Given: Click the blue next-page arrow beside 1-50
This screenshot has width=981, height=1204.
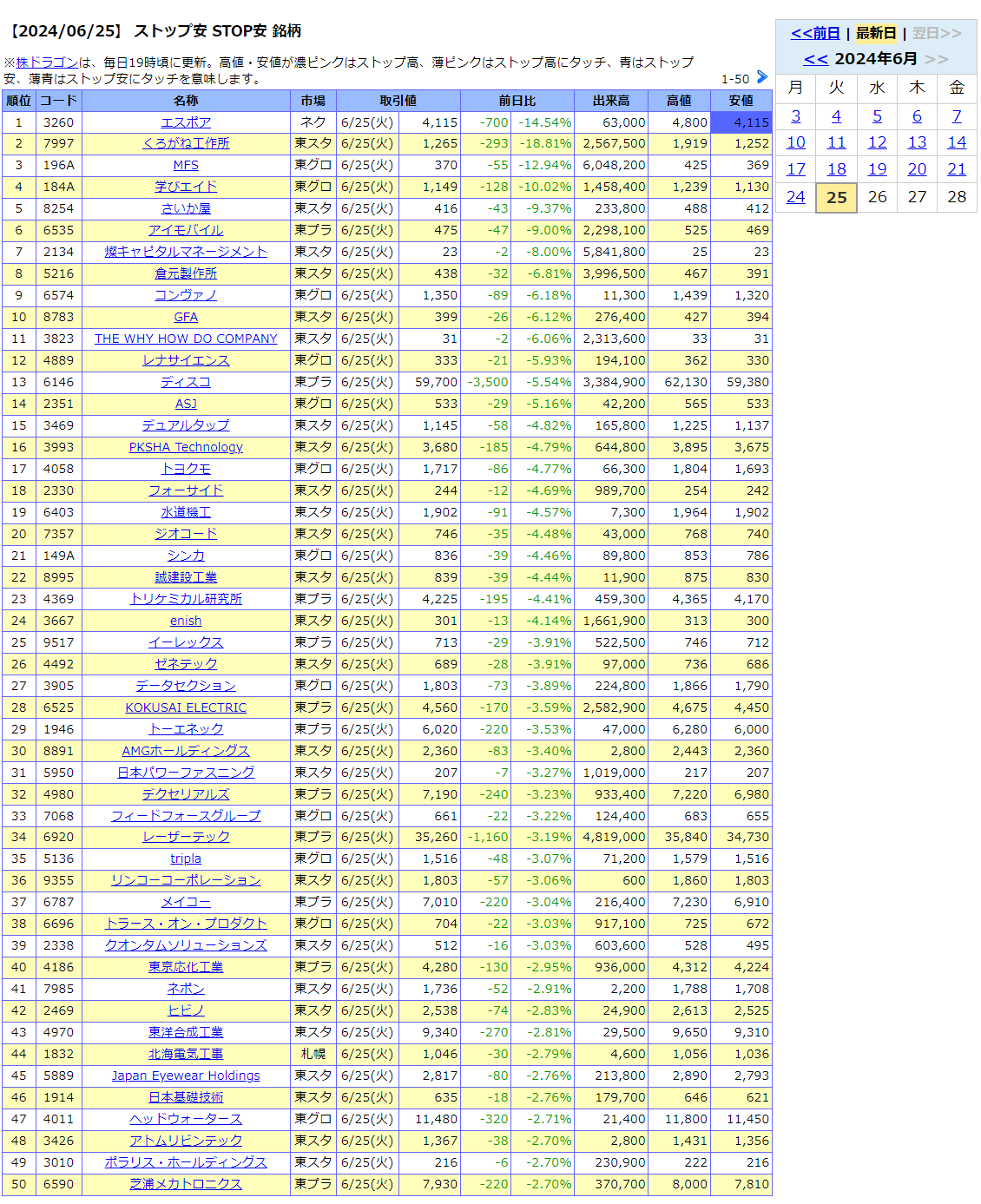Looking at the screenshot, I should point(762,77).
